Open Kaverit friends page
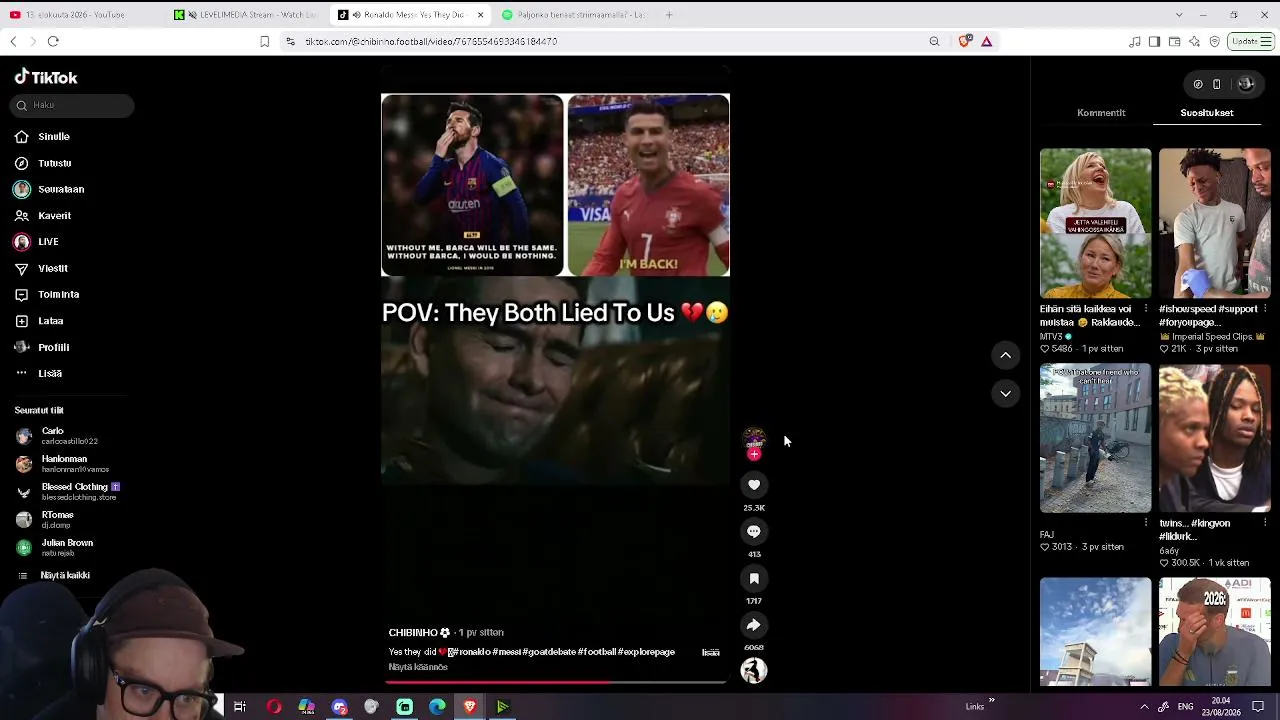 pos(43,215)
